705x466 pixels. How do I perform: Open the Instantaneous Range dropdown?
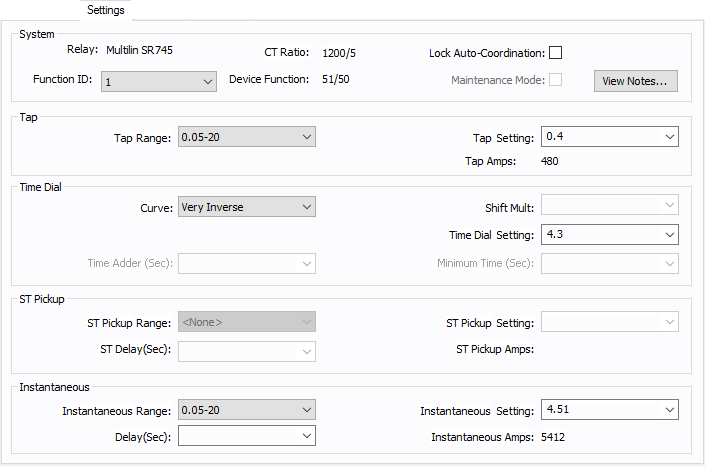[246, 409]
